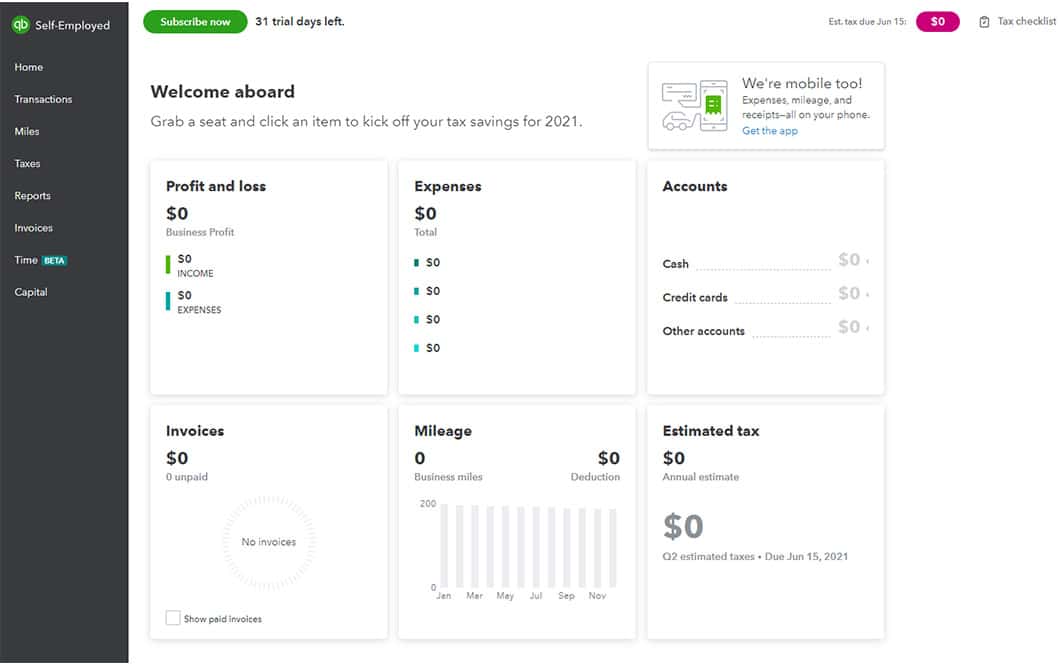Image resolution: width=1060 pixels, height=664 pixels.
Task: Click the green INCOME color bar
Action: (168, 264)
